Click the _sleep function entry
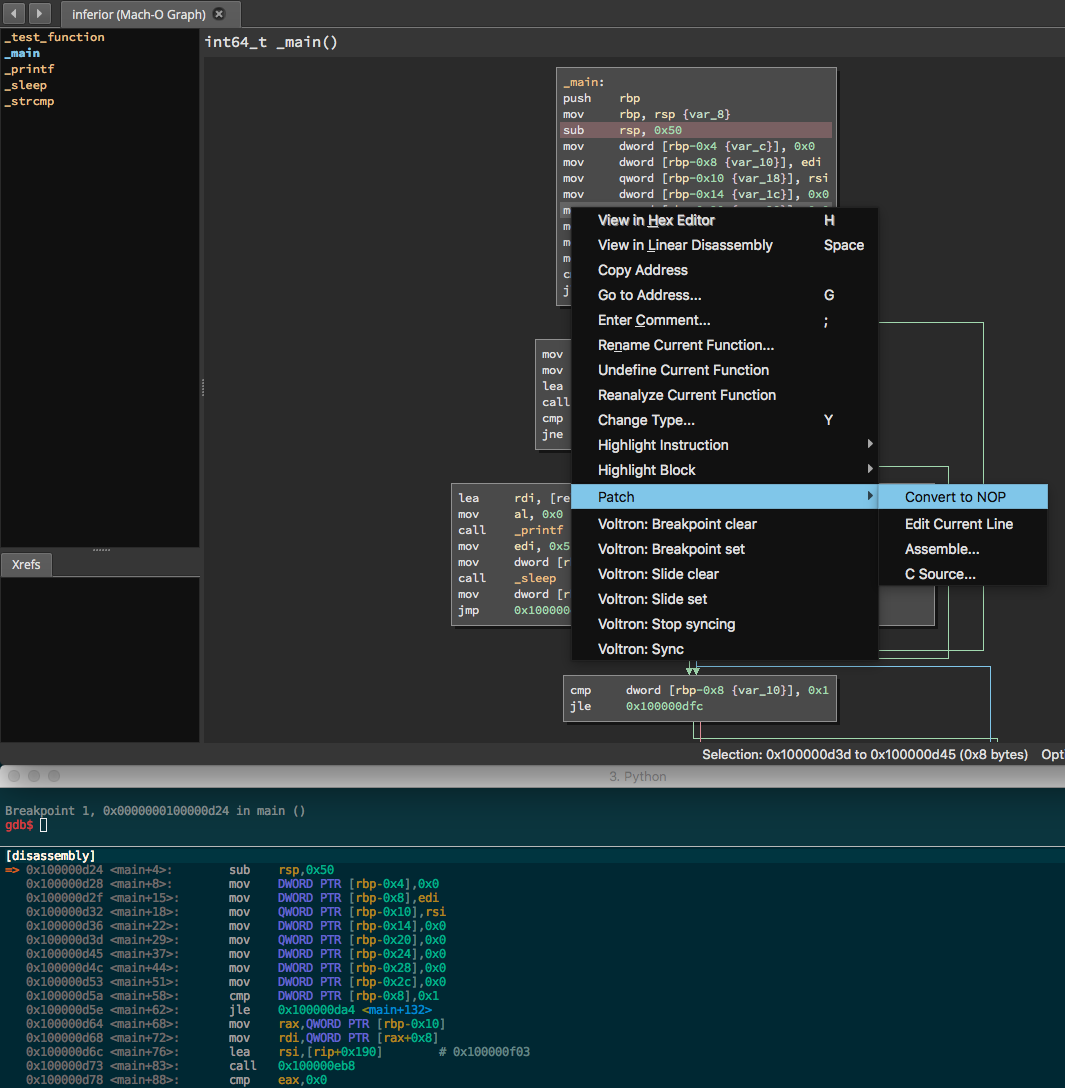Image resolution: width=1065 pixels, height=1088 pixels. [x=26, y=85]
